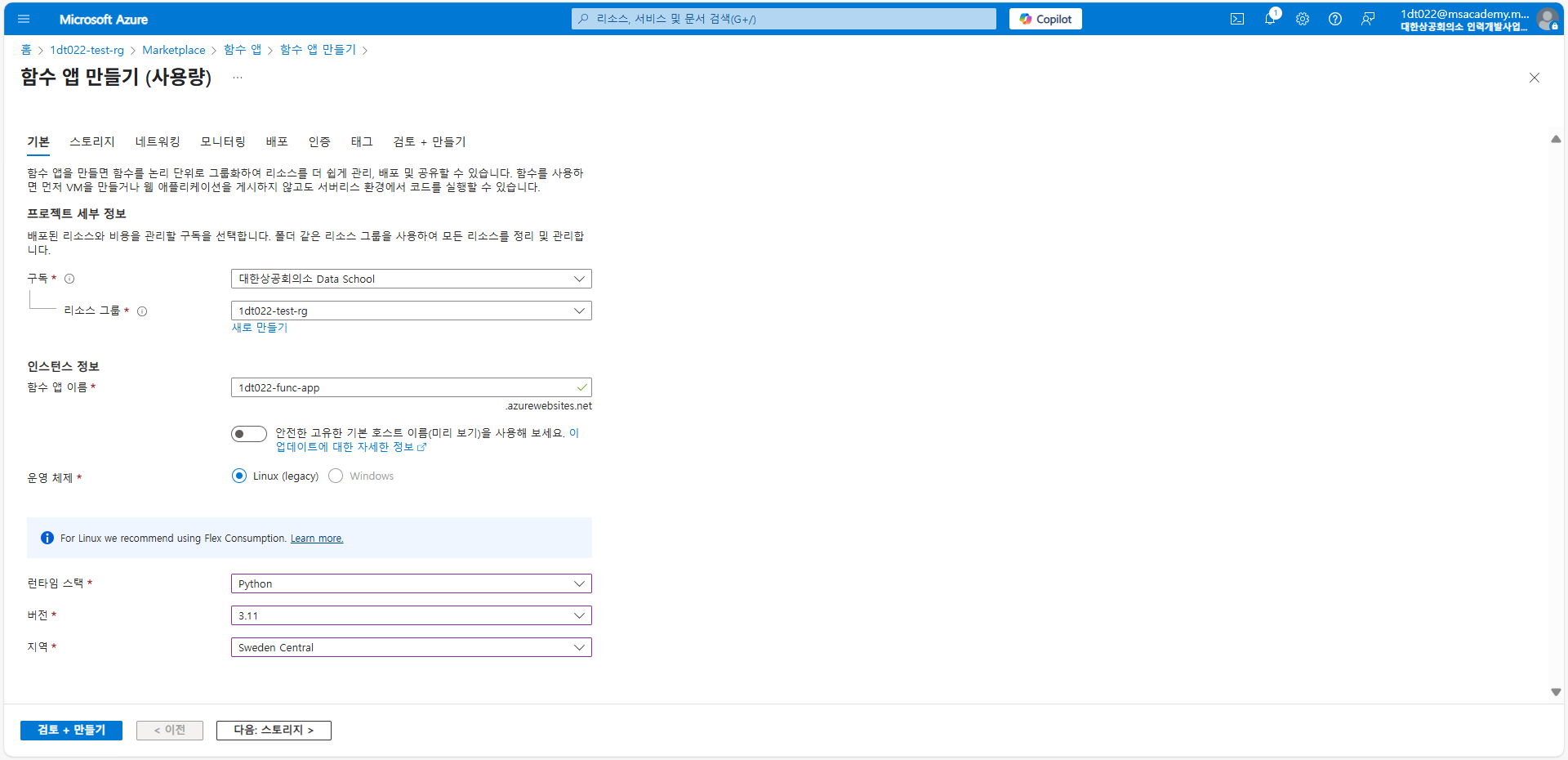Switch to the 스토리지 tab

click(x=92, y=141)
